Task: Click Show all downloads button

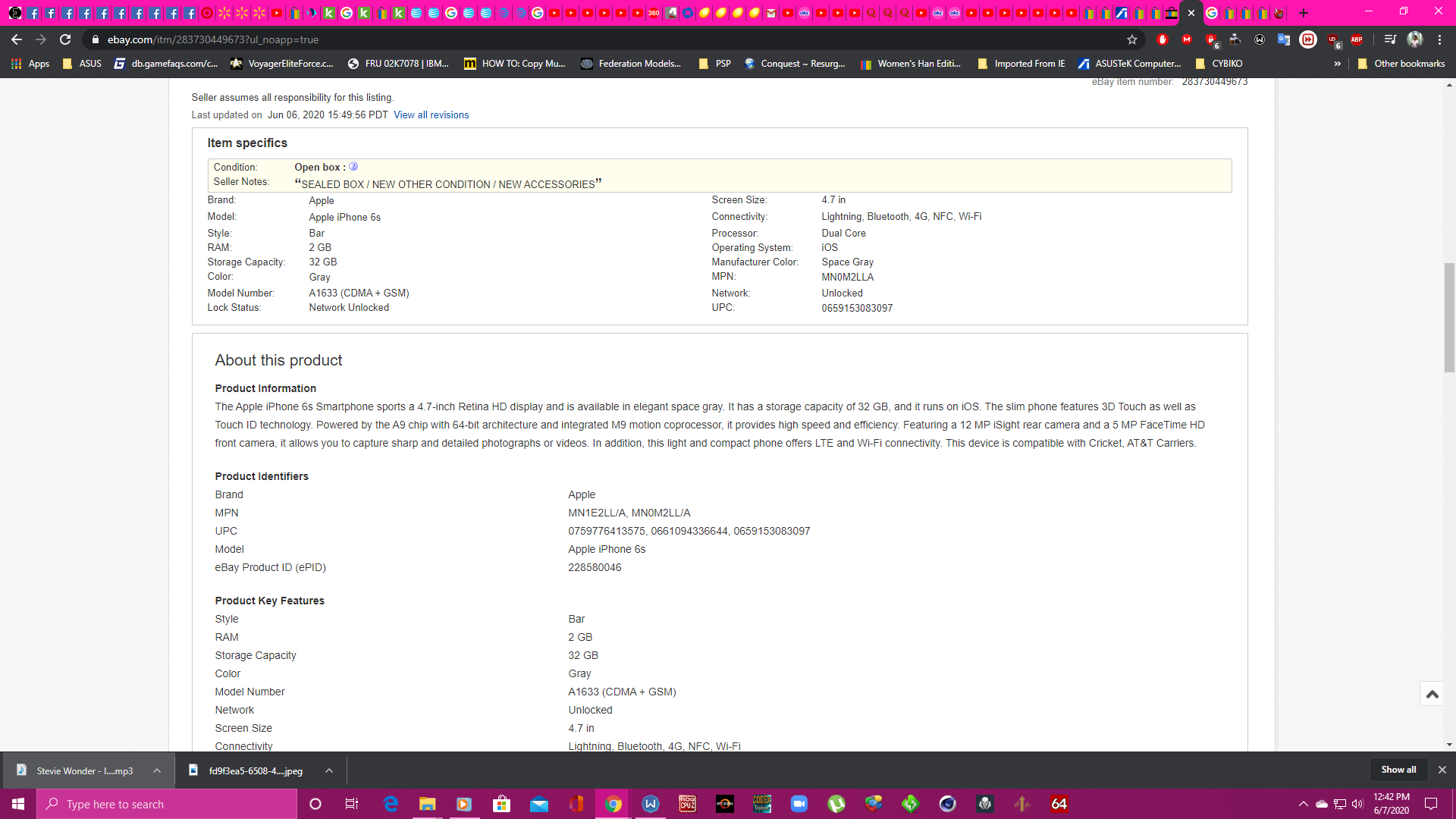Action: pos(1398,770)
